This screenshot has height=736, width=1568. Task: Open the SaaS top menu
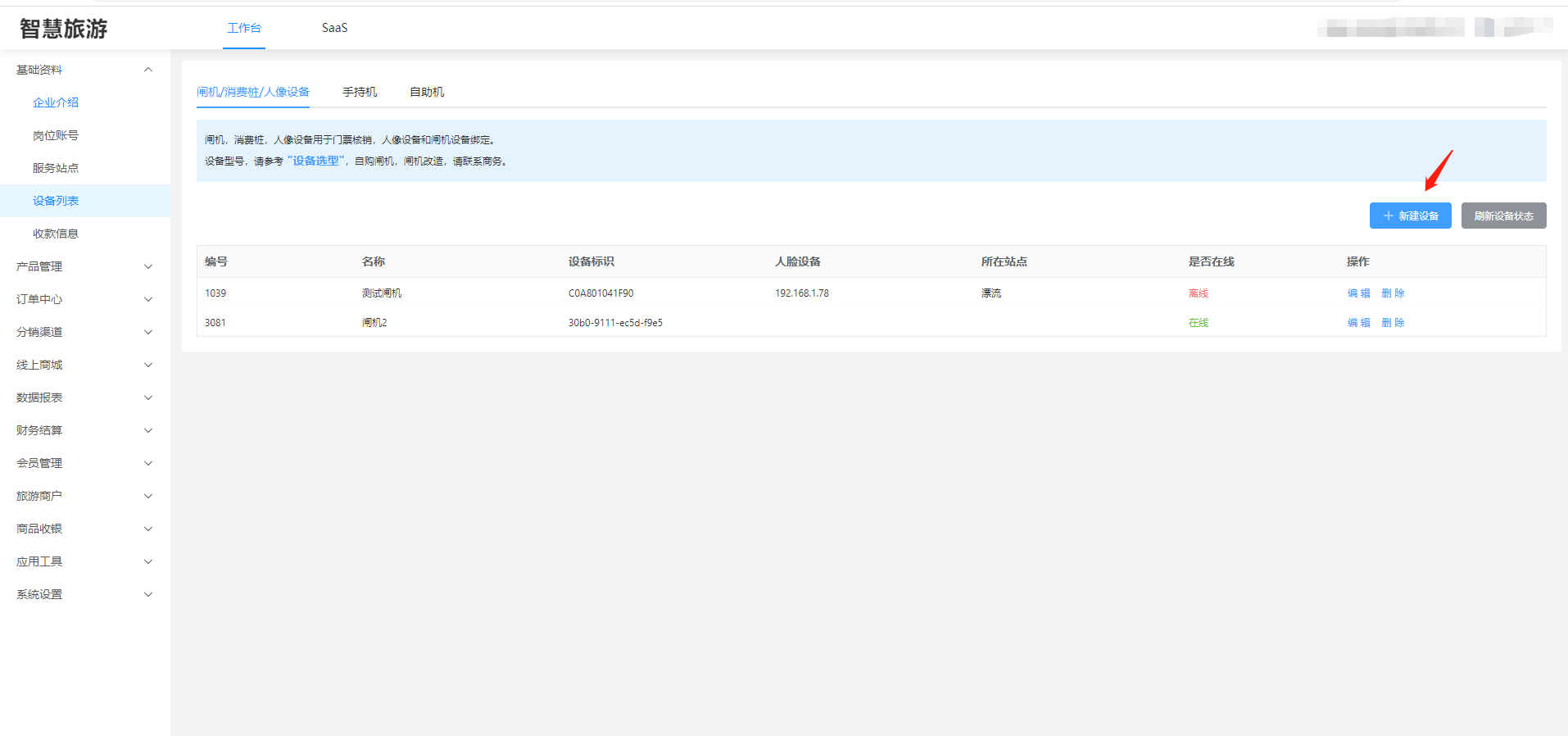(334, 28)
